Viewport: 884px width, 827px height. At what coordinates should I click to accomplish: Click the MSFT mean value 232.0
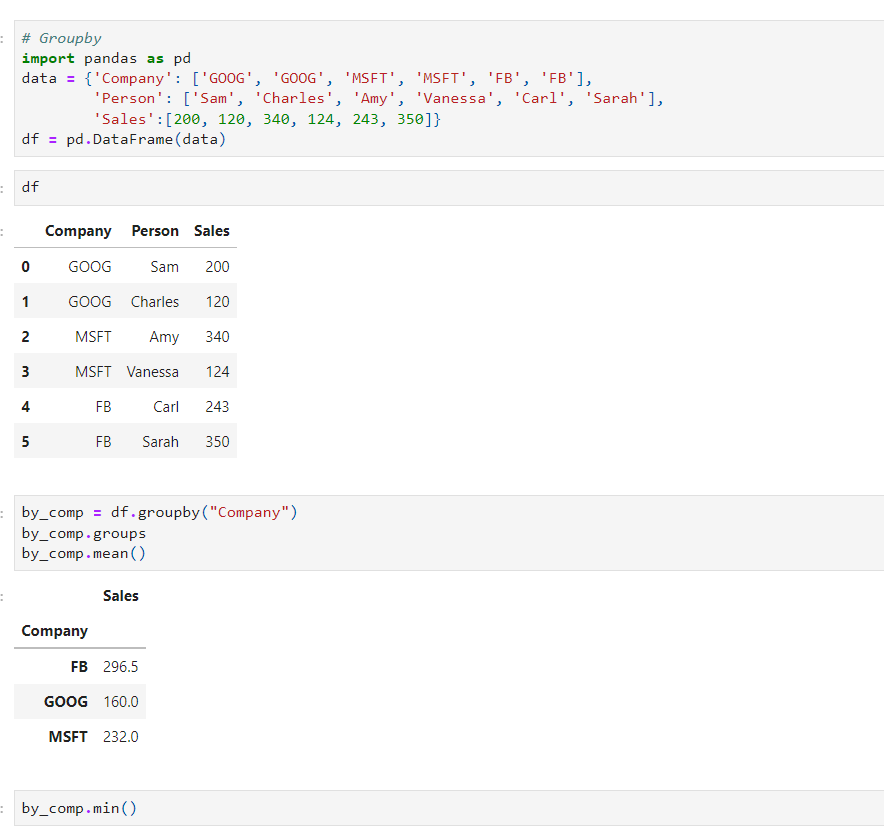(121, 736)
